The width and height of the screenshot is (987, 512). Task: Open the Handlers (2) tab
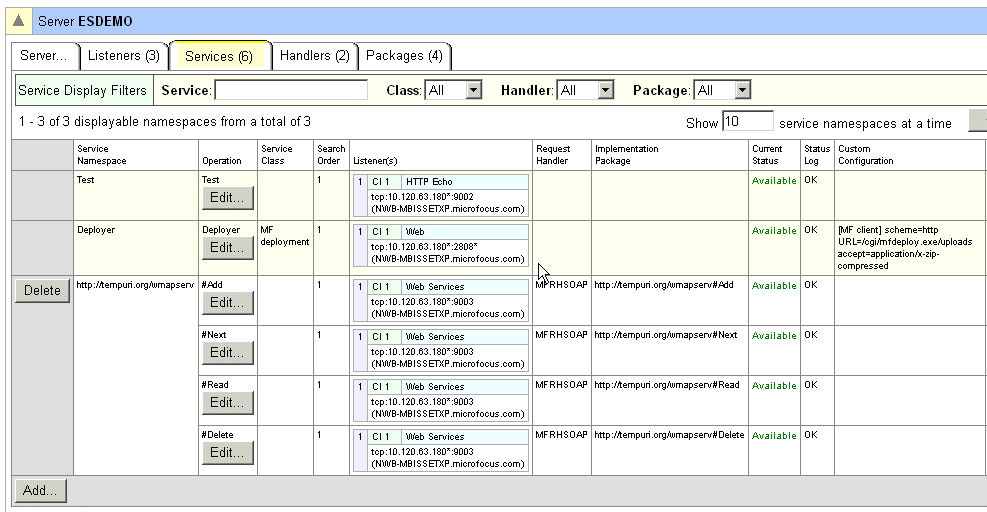314,56
